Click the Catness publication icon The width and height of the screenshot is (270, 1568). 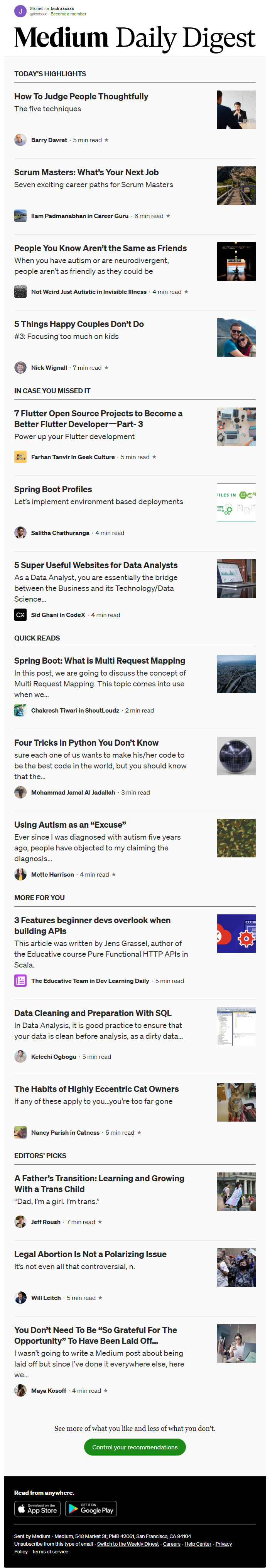20,1132
